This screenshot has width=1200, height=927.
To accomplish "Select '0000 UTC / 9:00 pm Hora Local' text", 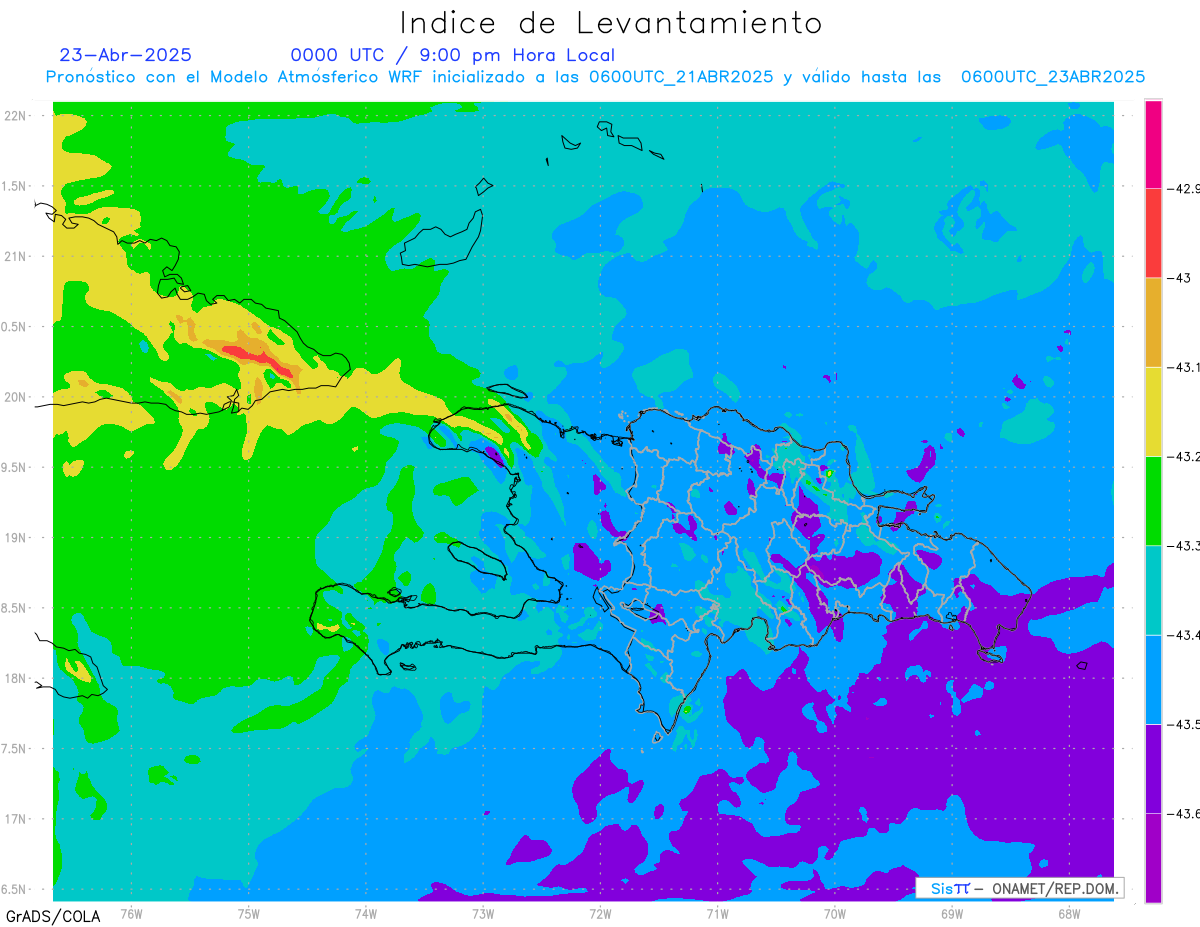I will point(453,56).
